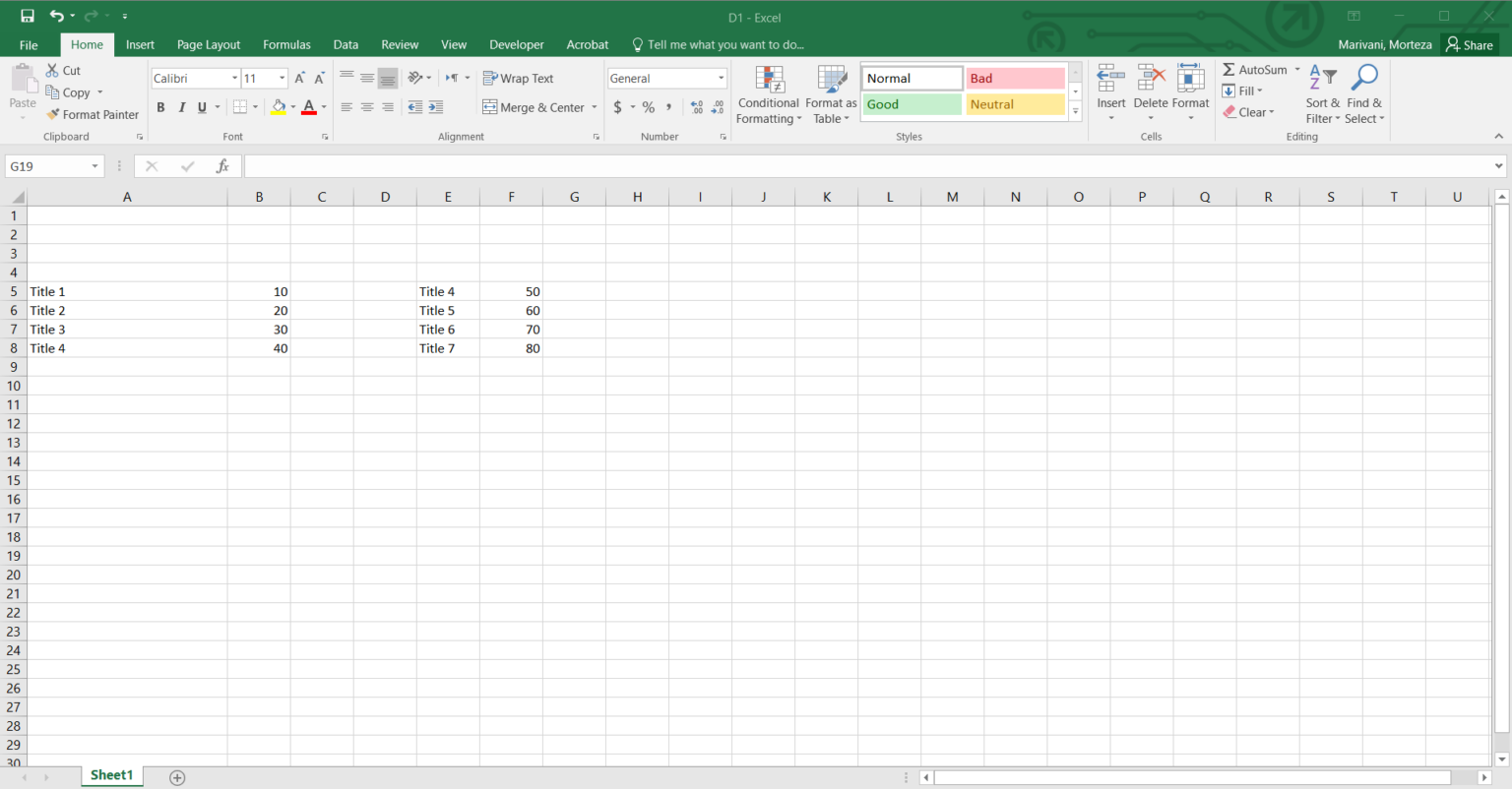Open the AutoSum dropdown arrow
Viewport: 1512px width, 789px height.
click(x=1297, y=69)
